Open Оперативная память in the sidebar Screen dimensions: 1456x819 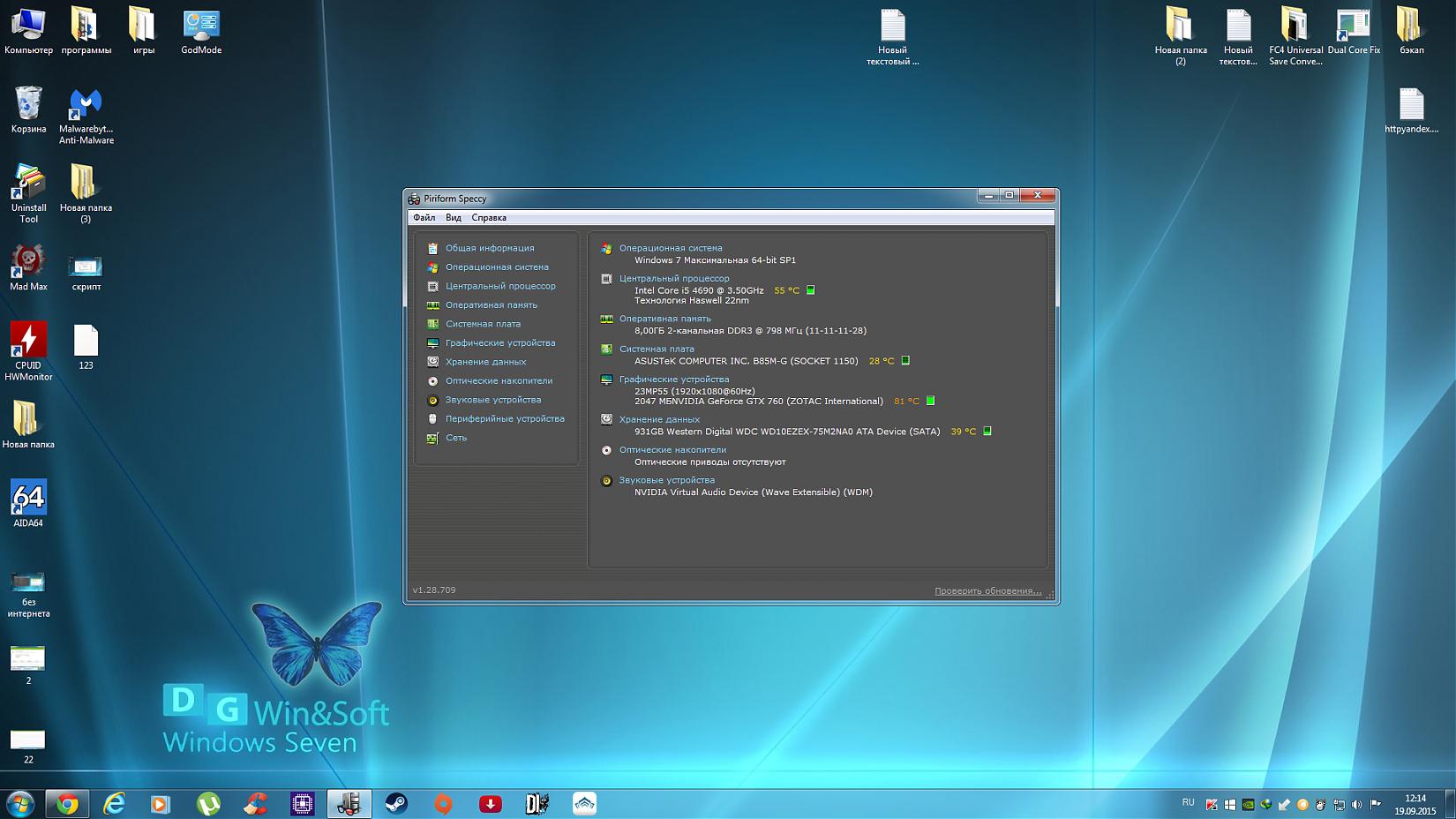coord(491,305)
